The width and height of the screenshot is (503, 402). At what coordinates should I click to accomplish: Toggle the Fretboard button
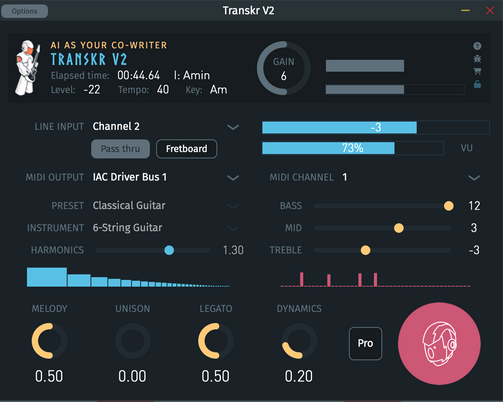pyautogui.click(x=187, y=149)
